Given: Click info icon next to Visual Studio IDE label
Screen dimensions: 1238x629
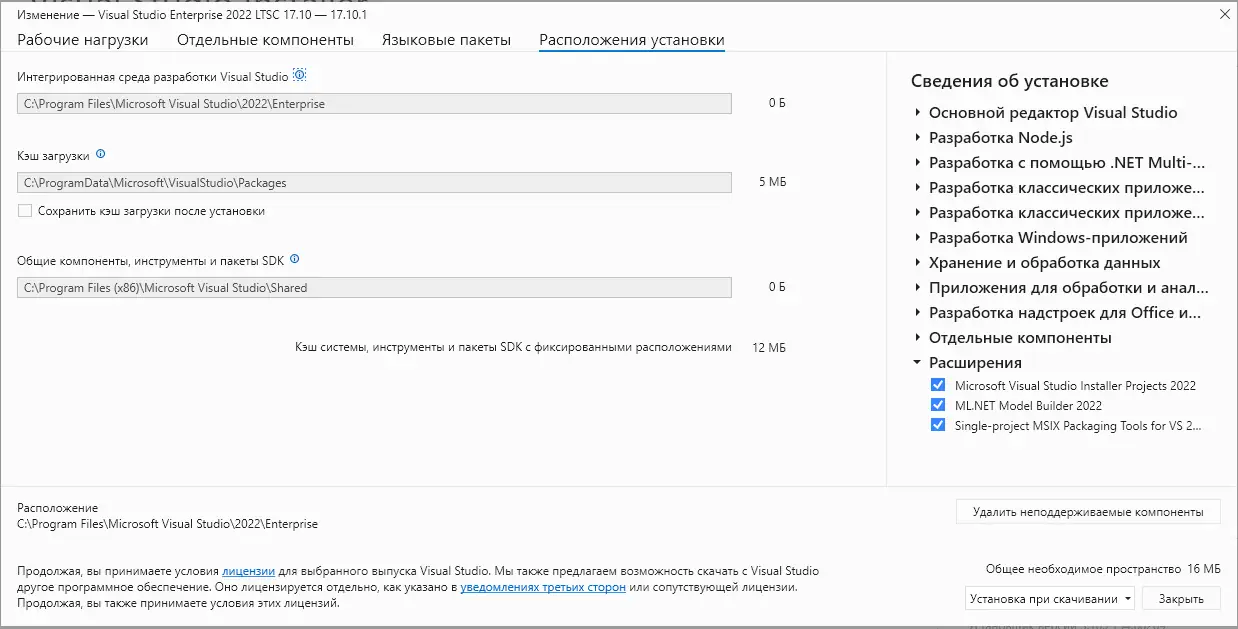Looking at the screenshot, I should coord(299,76).
